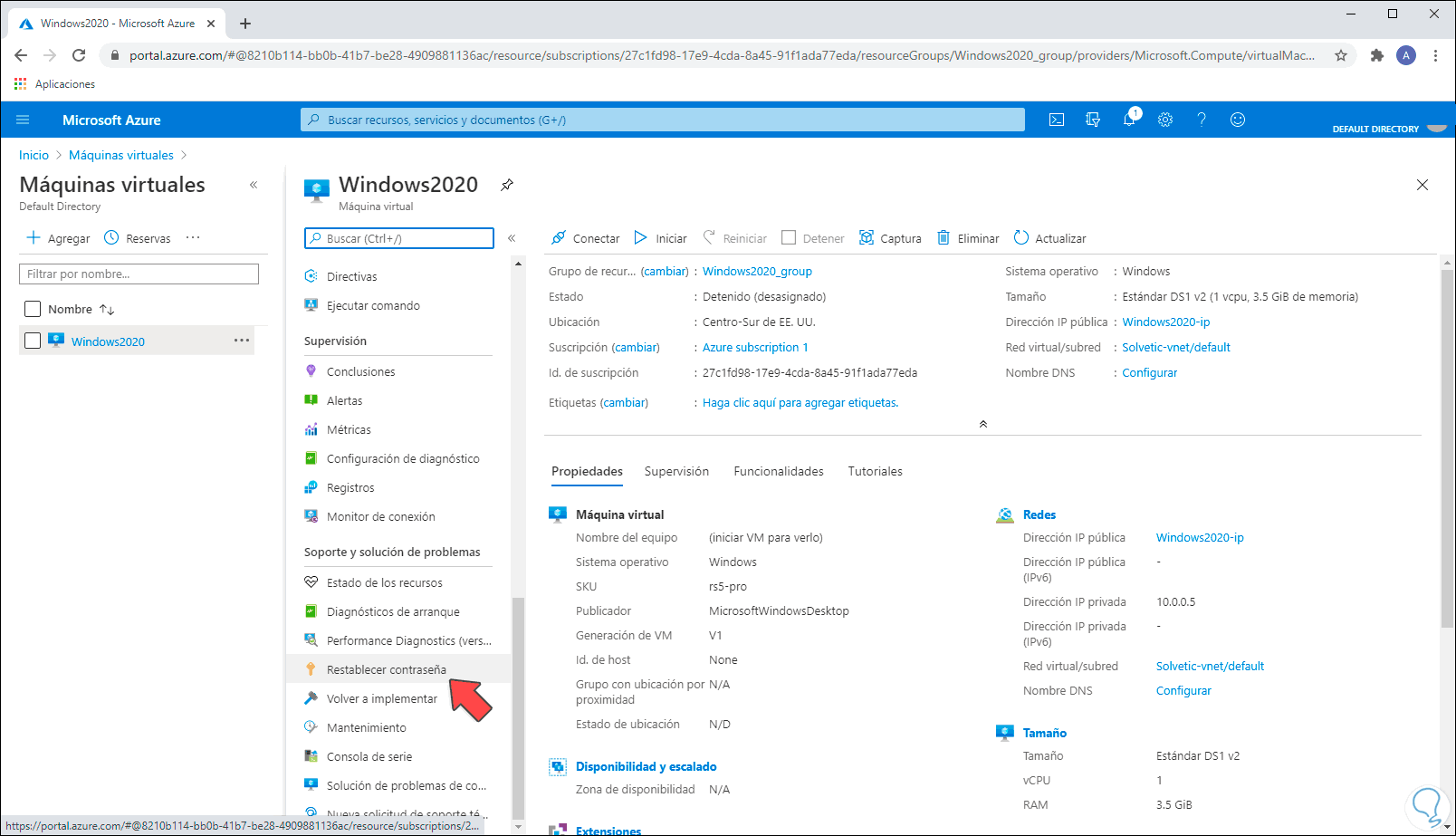Open Ejecutar comando menu item
The height and width of the screenshot is (836, 1456).
(x=373, y=305)
